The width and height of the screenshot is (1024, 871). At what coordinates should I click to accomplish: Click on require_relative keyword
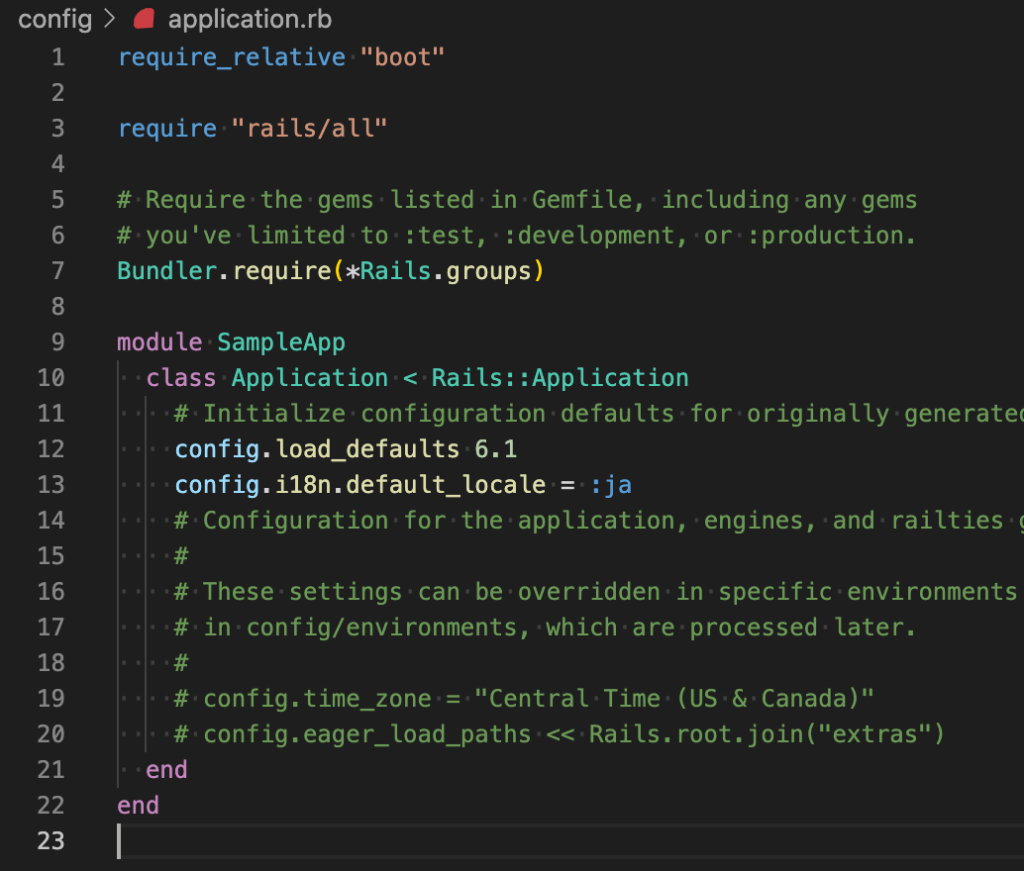pyautogui.click(x=232, y=57)
